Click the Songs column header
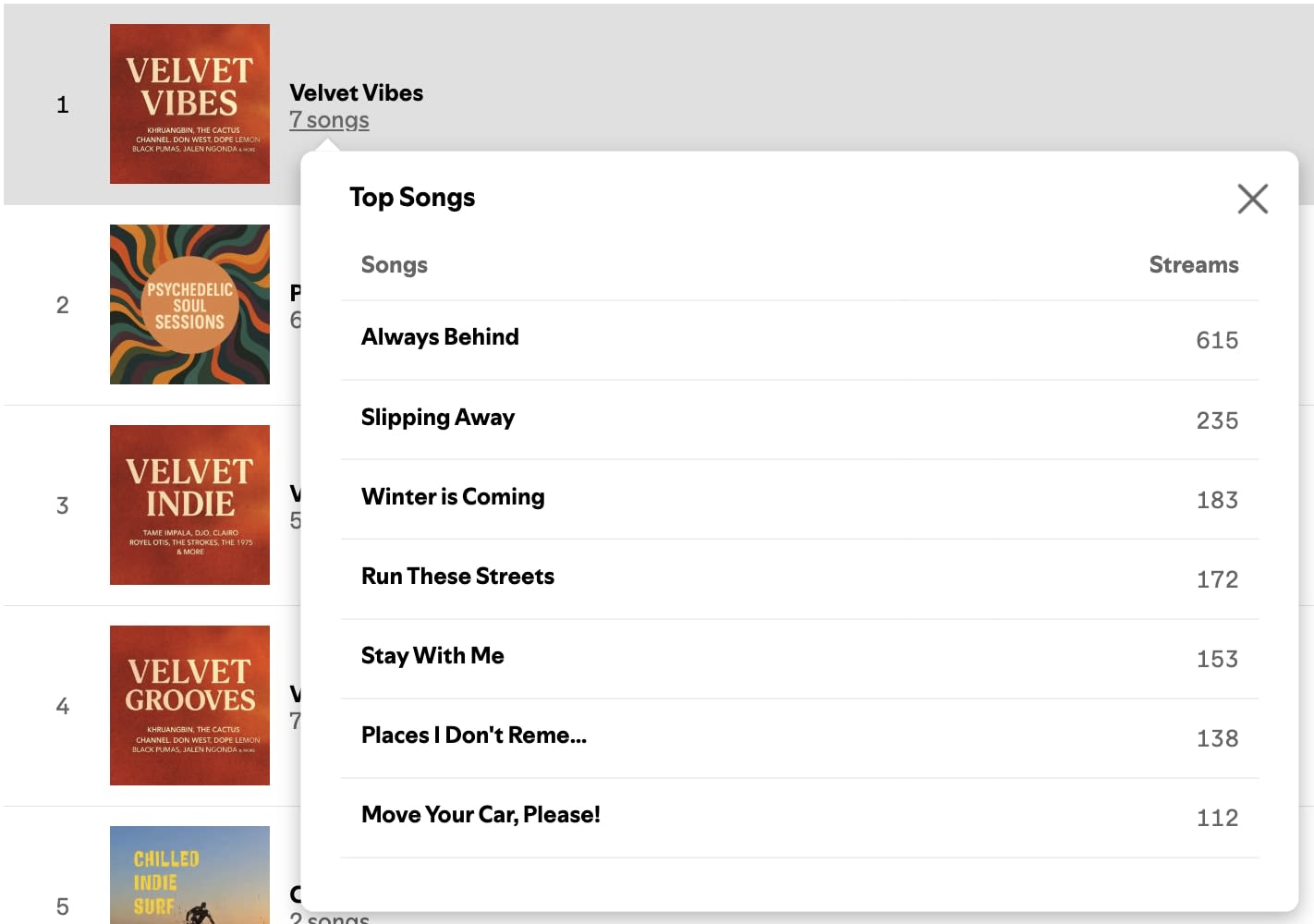The width and height of the screenshot is (1314, 924). click(395, 265)
